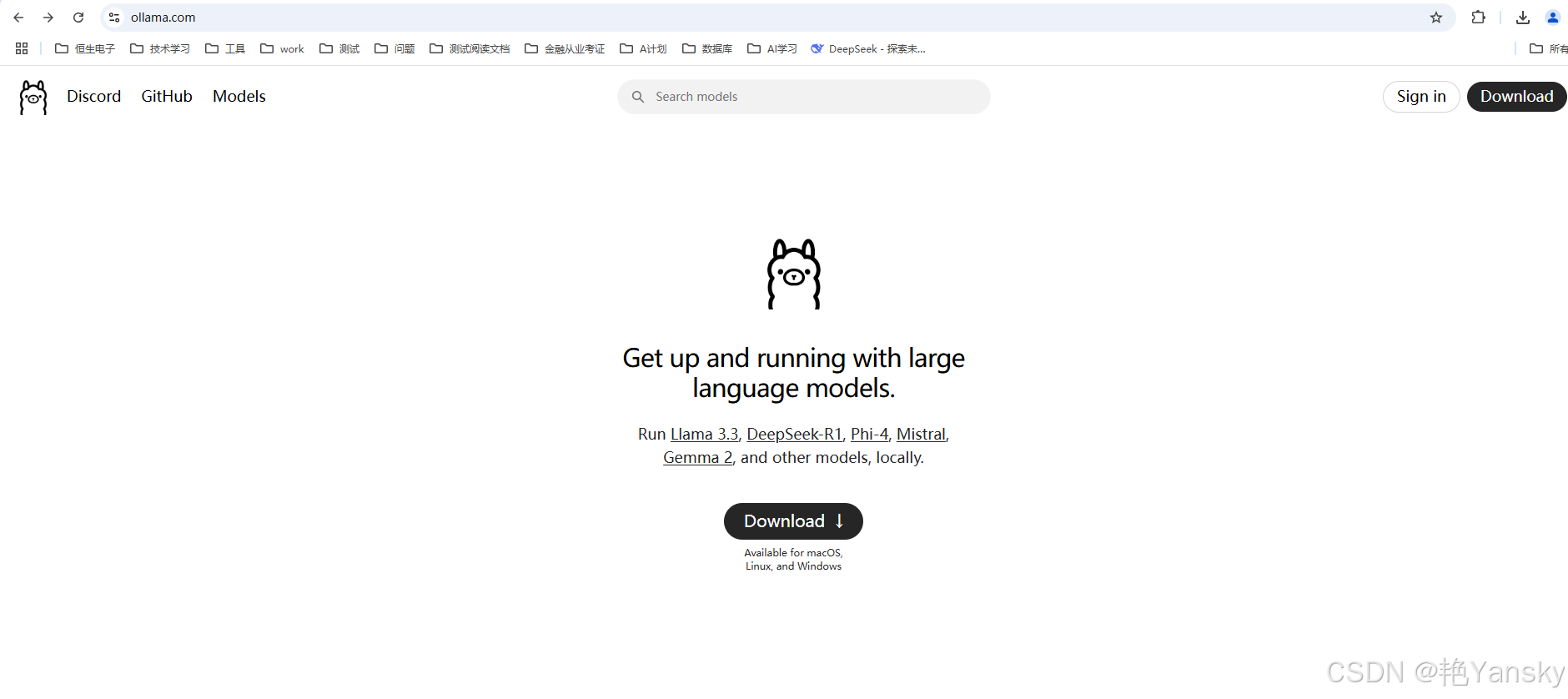1568x699 pixels.
Task: Click the search magnifier icon
Action: 638,97
